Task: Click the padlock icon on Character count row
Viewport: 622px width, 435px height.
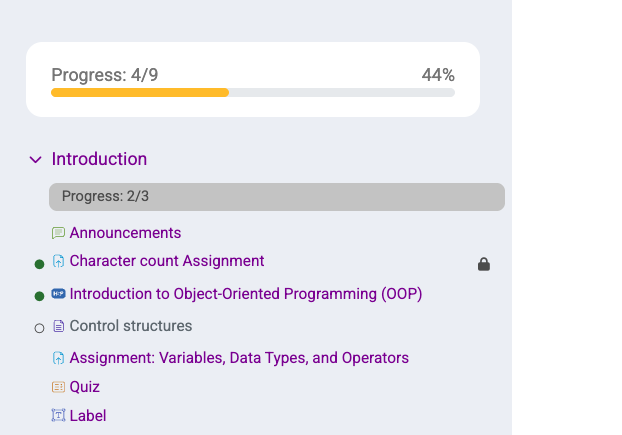Action: pos(484,264)
